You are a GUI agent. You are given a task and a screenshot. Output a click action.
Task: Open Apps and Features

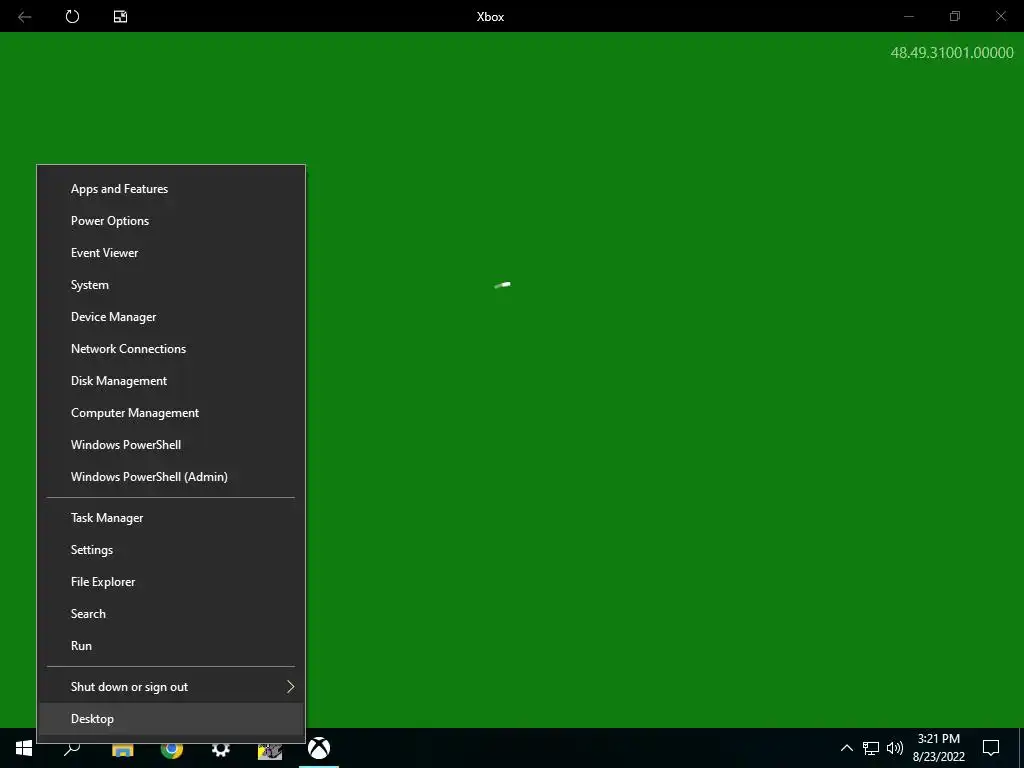[x=171, y=189]
